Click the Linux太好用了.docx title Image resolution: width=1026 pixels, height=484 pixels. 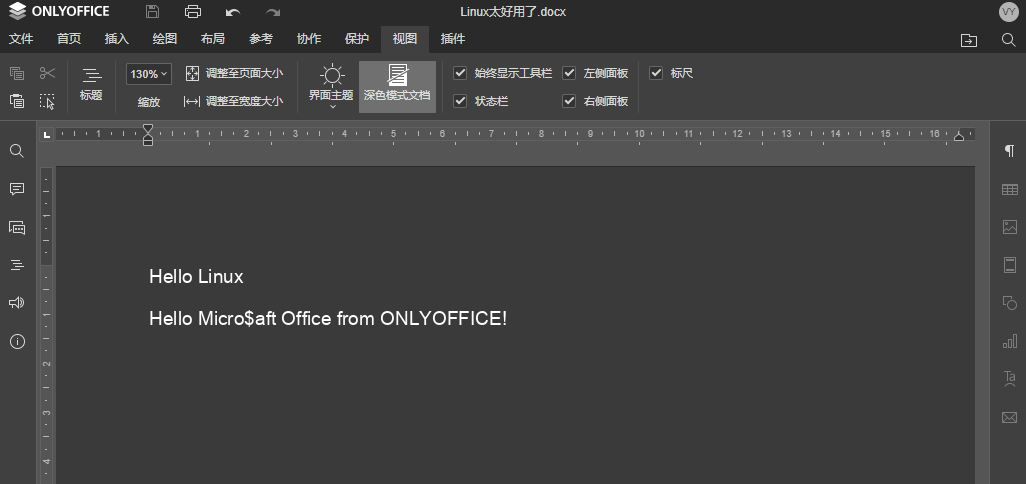coord(513,12)
